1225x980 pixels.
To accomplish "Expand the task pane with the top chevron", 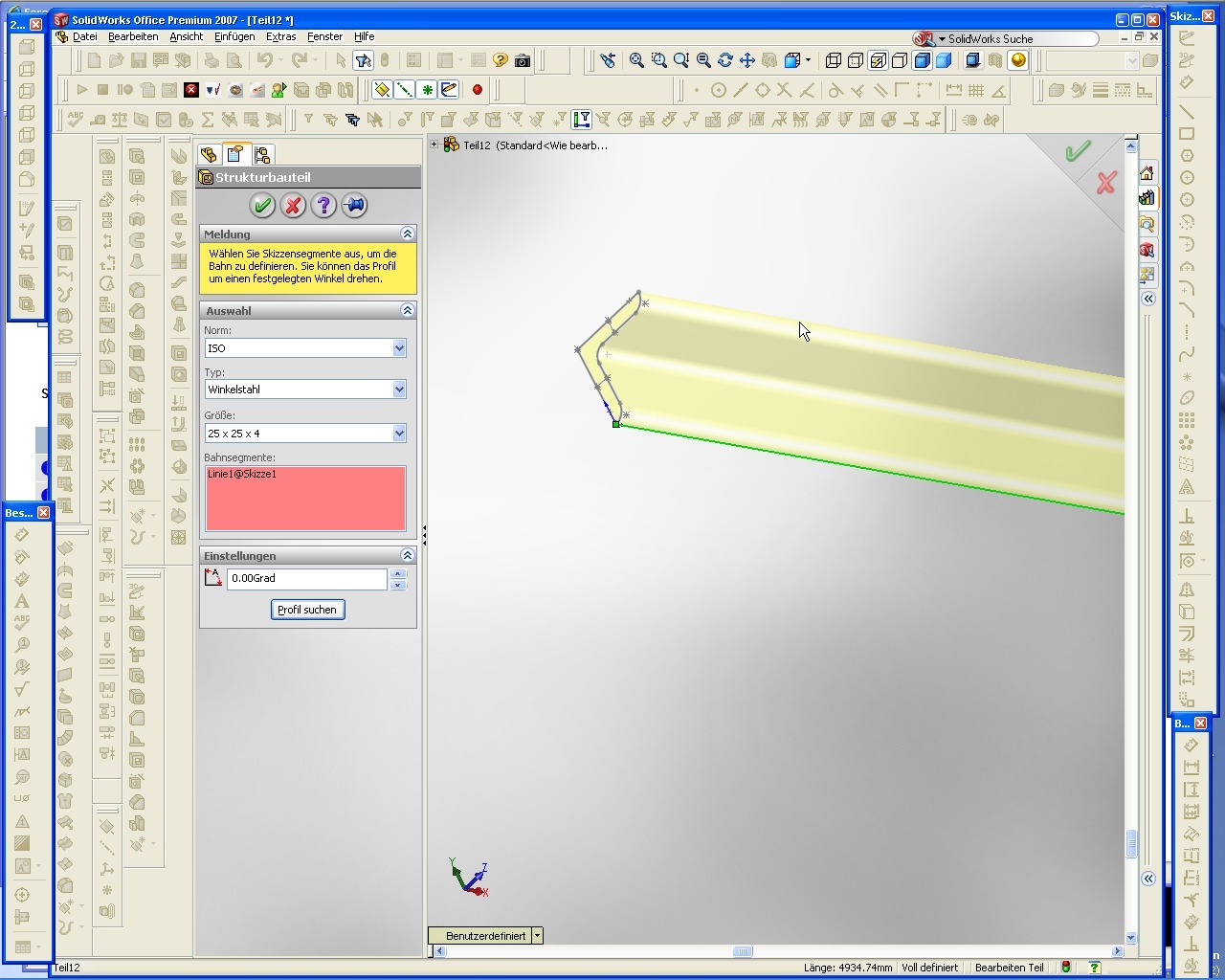I will coord(1148,299).
